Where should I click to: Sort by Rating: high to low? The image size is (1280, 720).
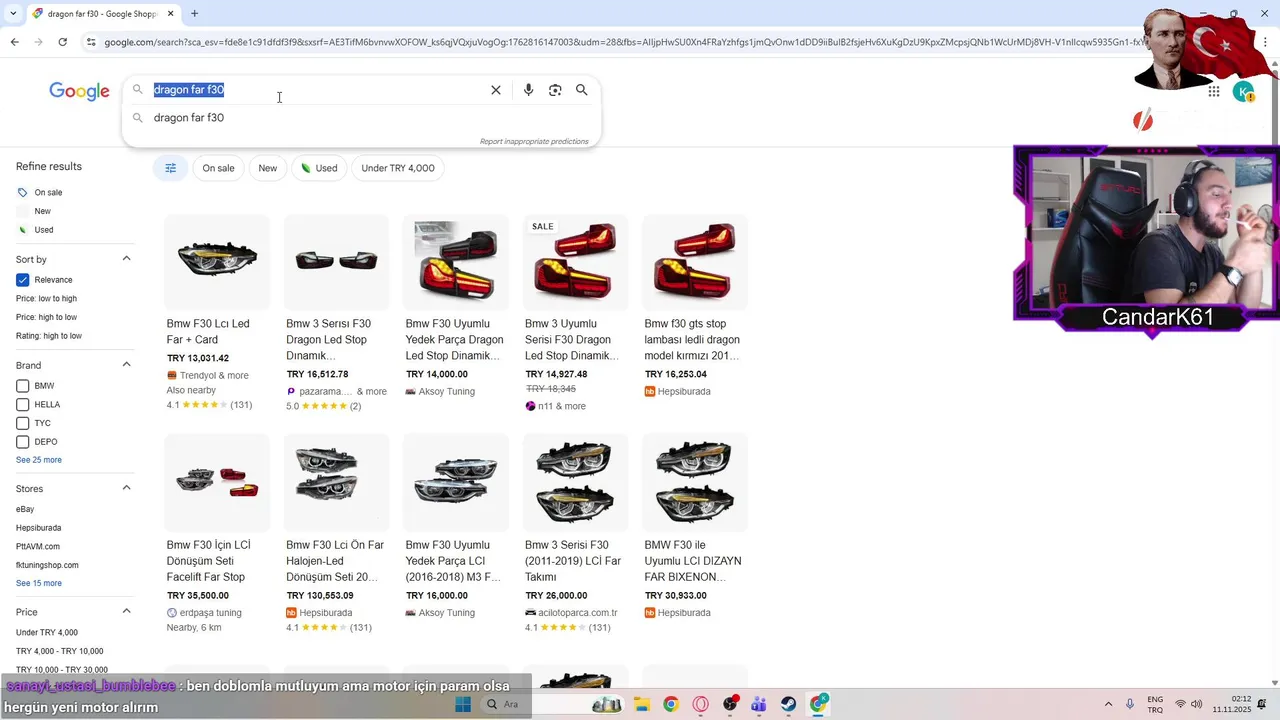pos(49,336)
